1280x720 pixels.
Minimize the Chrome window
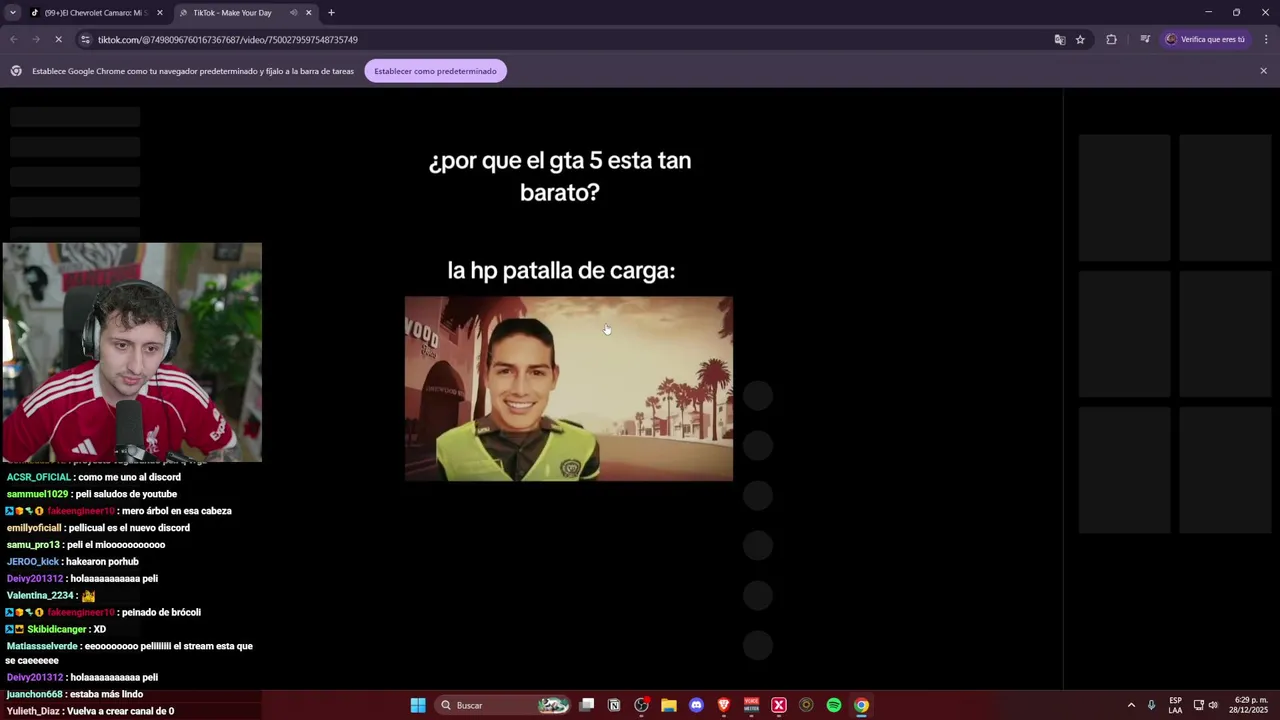point(1208,13)
